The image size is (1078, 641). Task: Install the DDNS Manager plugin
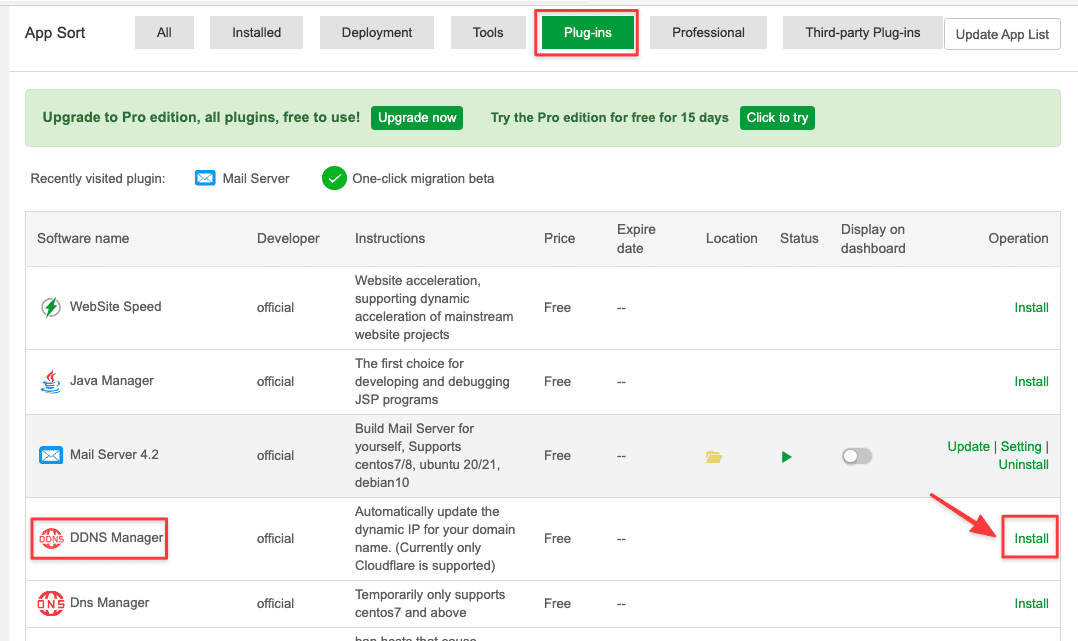pyautogui.click(x=1030, y=537)
